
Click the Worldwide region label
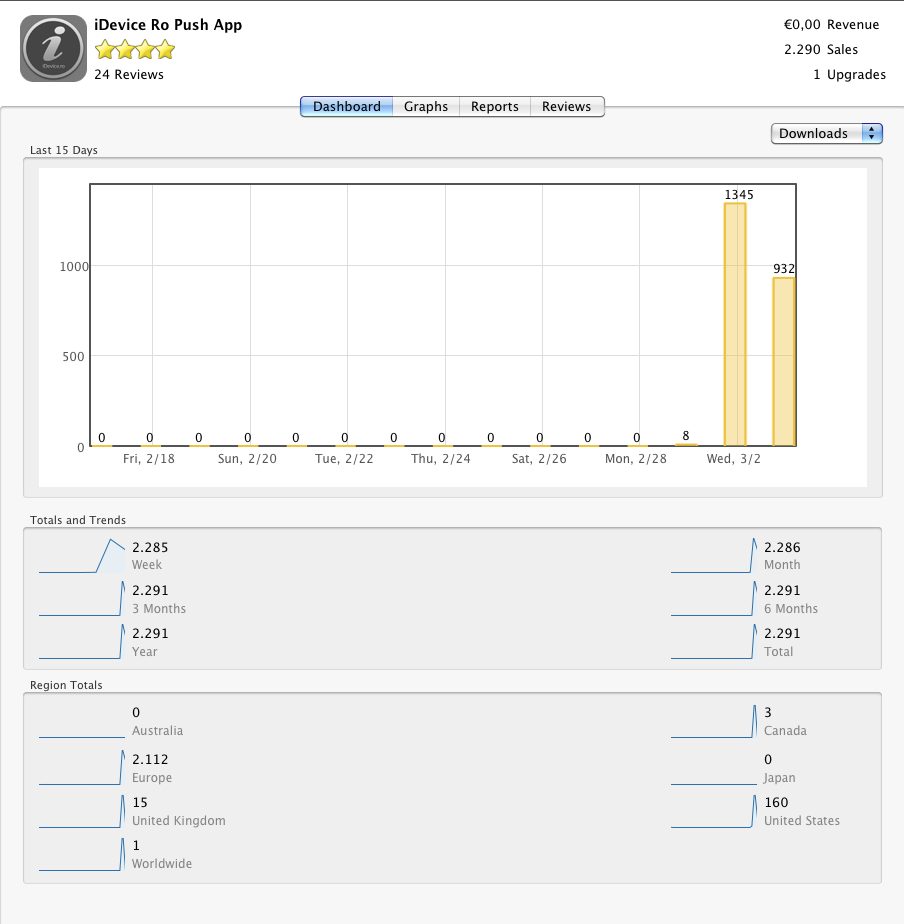pyautogui.click(x=162, y=864)
